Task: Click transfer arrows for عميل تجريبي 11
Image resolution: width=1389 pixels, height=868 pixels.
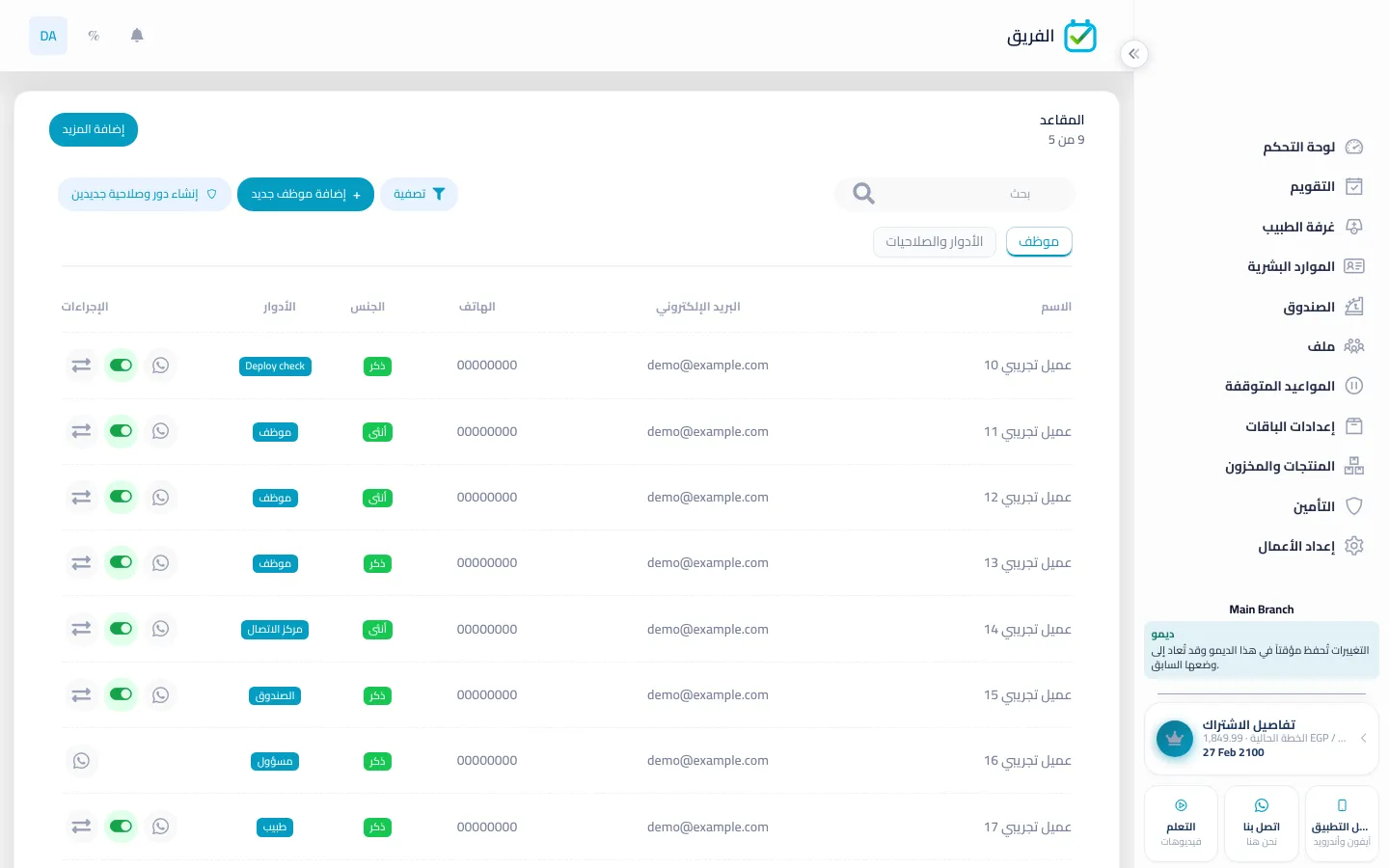Action: [81, 431]
